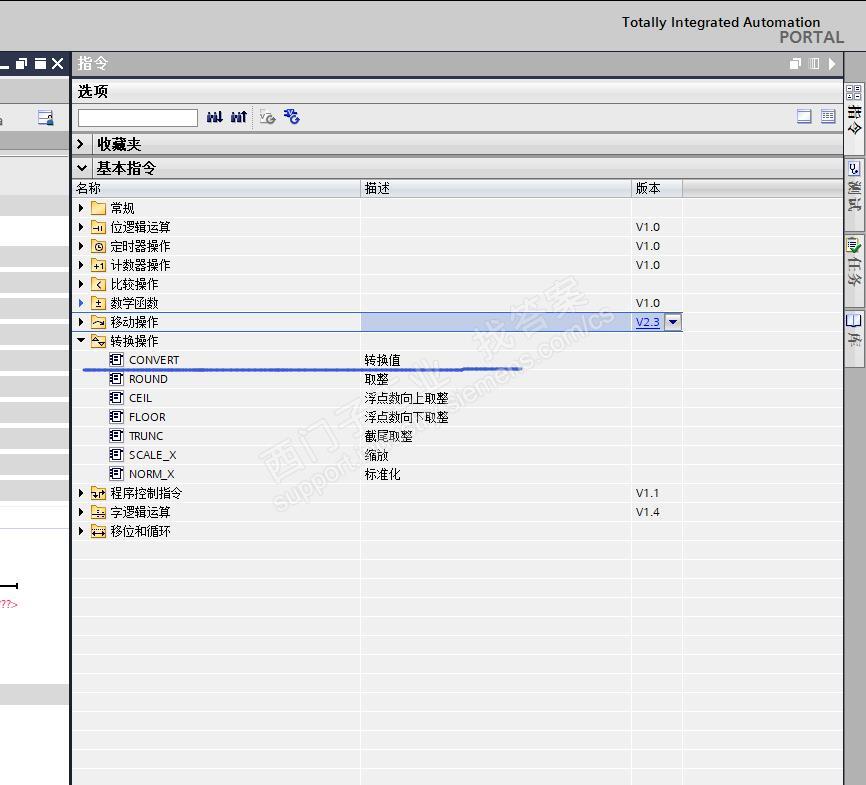The width and height of the screenshot is (866, 785).
Task: Expand the 比较操作 folder
Action: coord(81,284)
